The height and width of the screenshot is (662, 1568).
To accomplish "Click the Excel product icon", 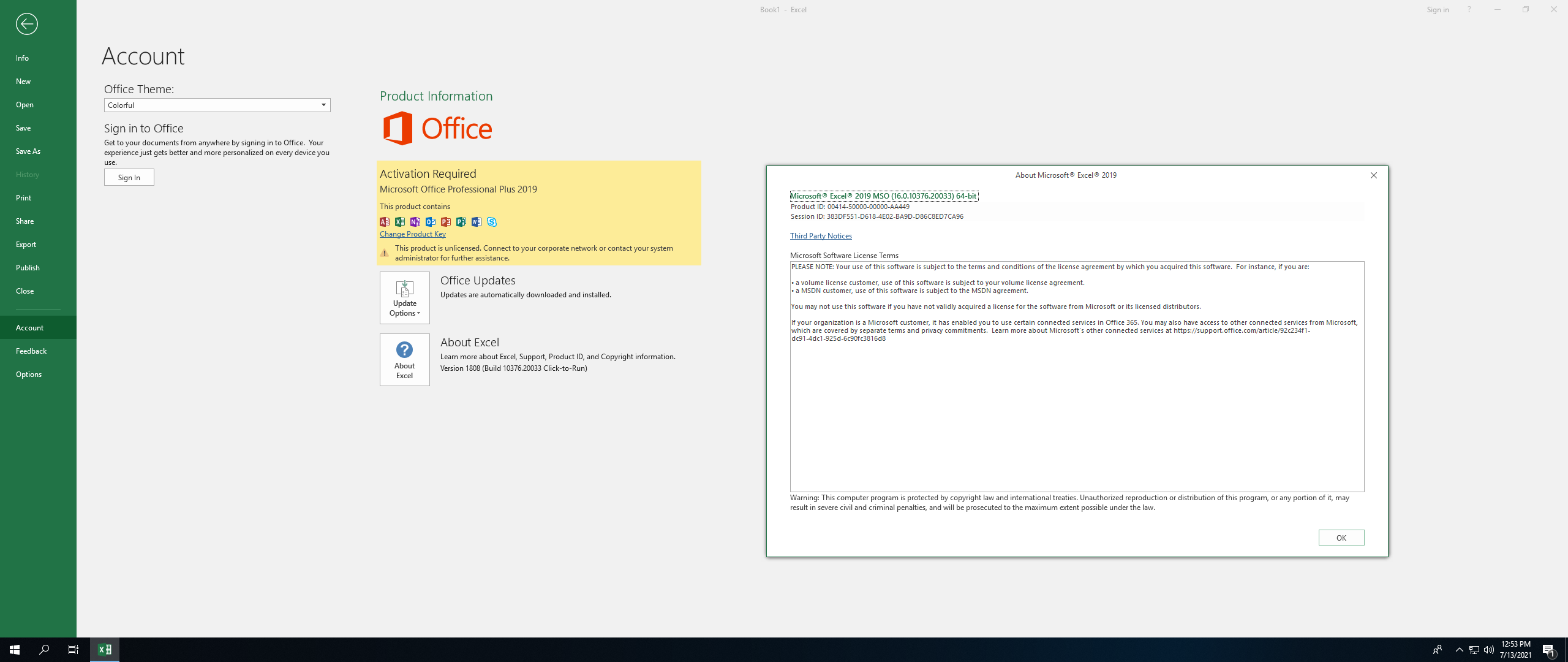I will [400, 222].
